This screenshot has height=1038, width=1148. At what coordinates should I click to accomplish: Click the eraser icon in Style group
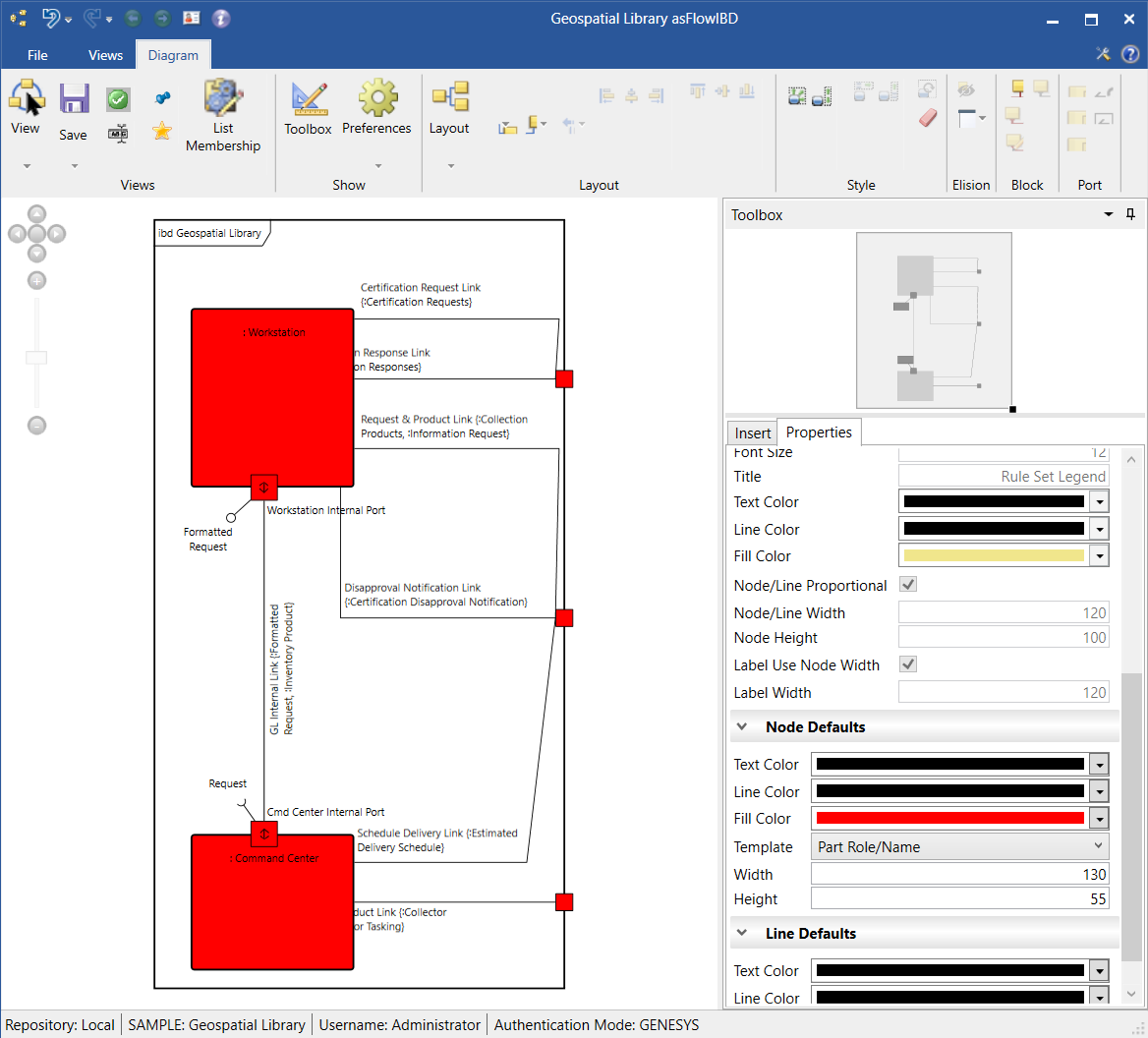(x=928, y=118)
